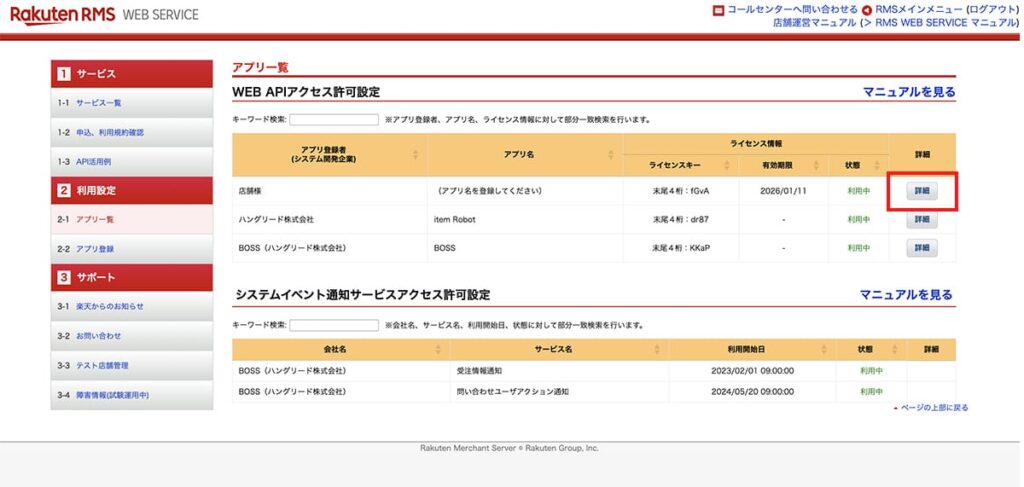Open 詳細 for 店舗様 row
This screenshot has width=1024, height=487.
click(x=921, y=191)
